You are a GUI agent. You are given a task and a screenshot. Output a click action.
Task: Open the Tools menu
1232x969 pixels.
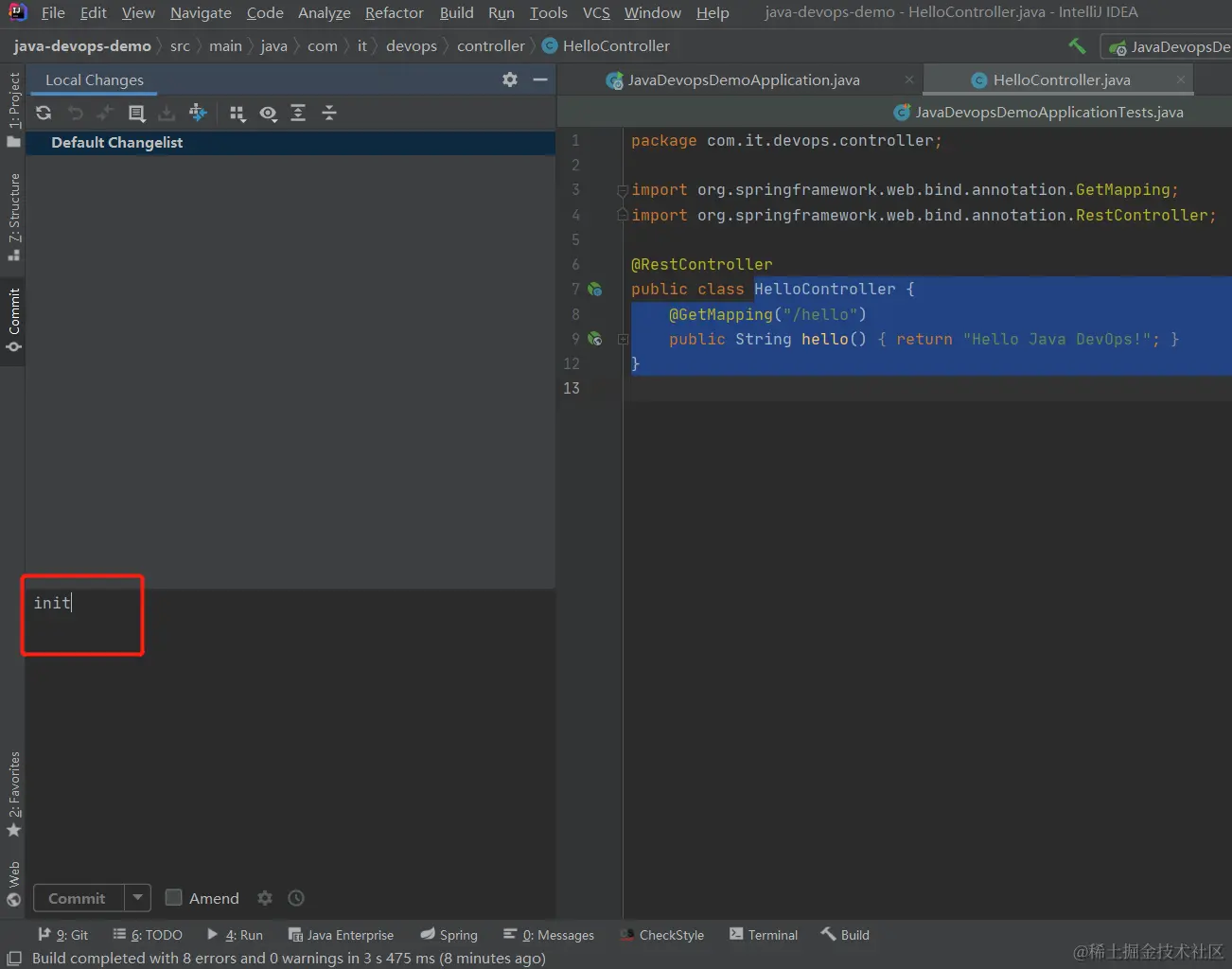[x=549, y=12]
